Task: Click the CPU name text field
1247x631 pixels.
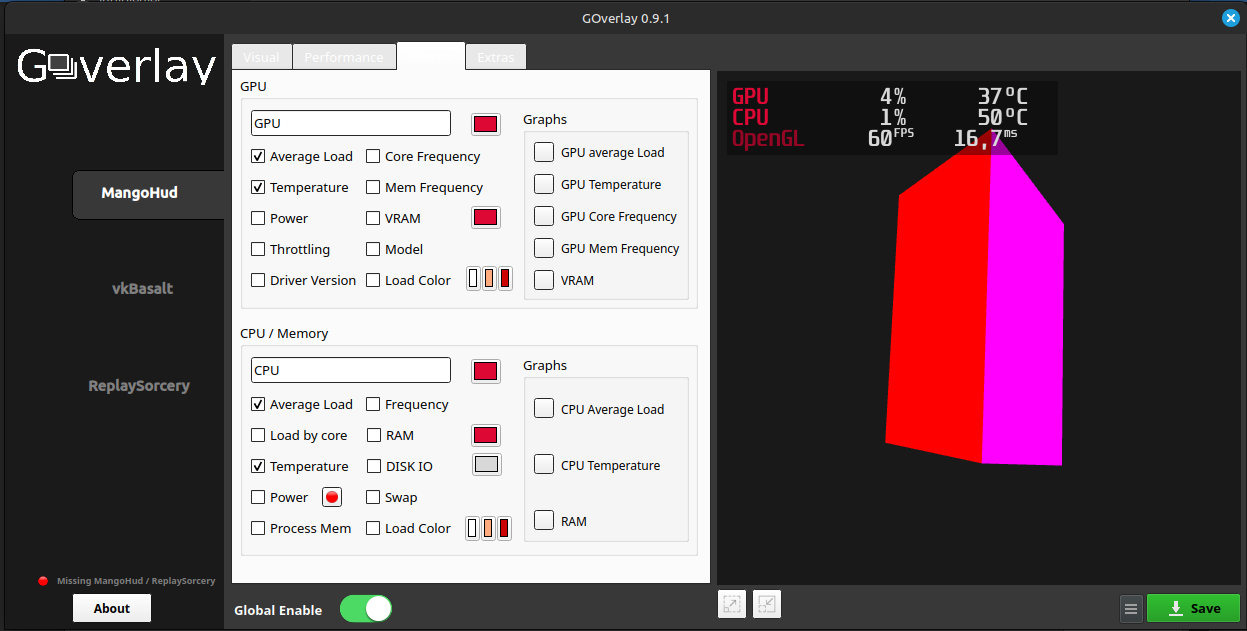Action: coord(351,370)
